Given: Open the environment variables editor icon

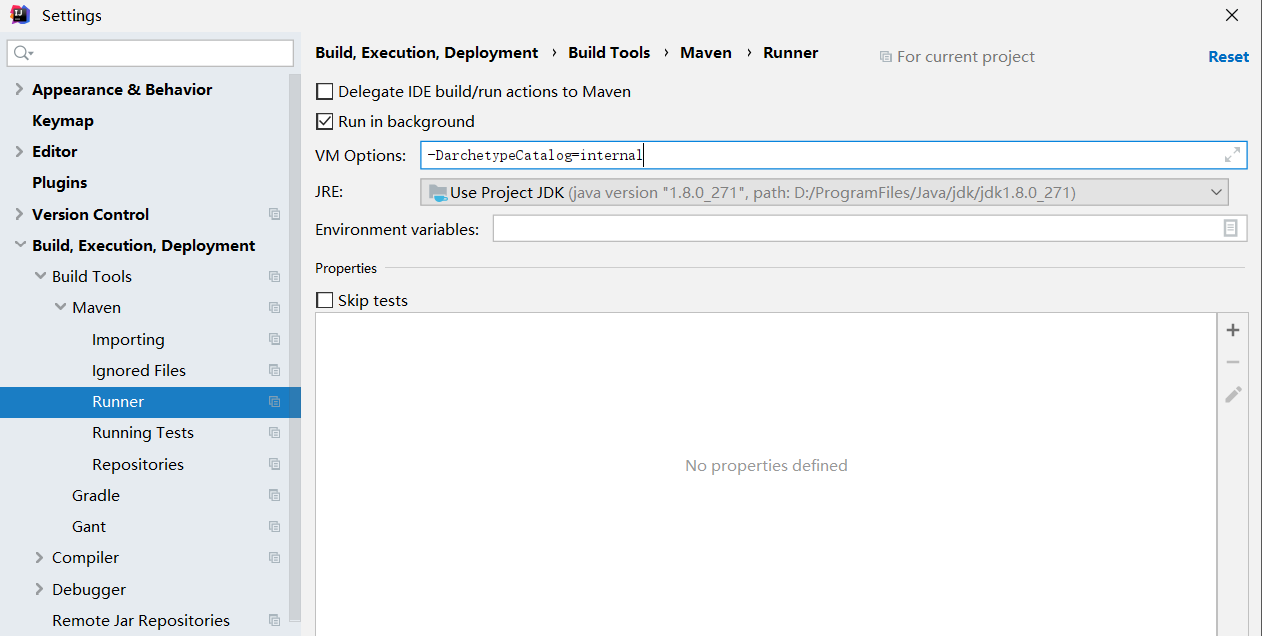Looking at the screenshot, I should click(1231, 228).
